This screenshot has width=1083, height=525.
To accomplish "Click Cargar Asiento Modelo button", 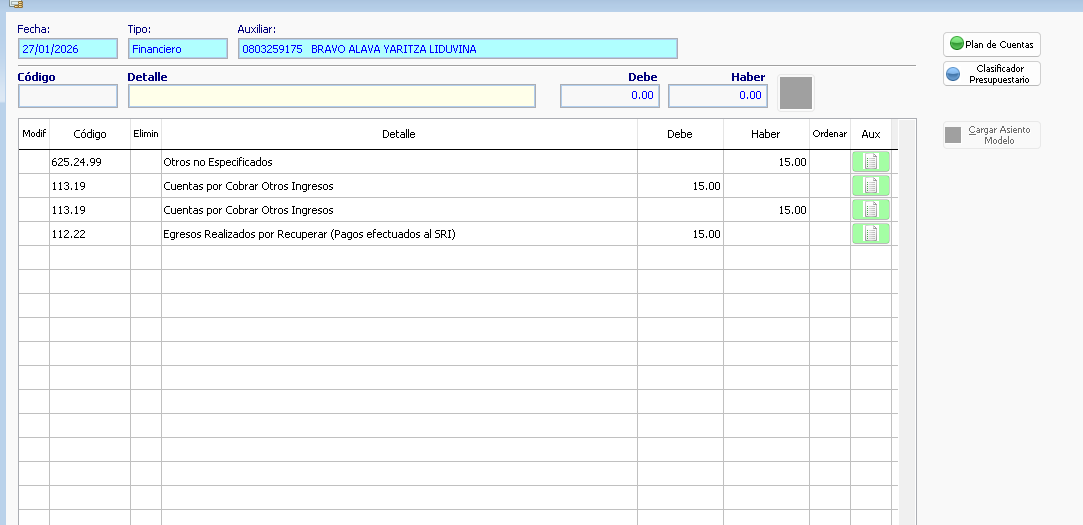I will point(991,135).
